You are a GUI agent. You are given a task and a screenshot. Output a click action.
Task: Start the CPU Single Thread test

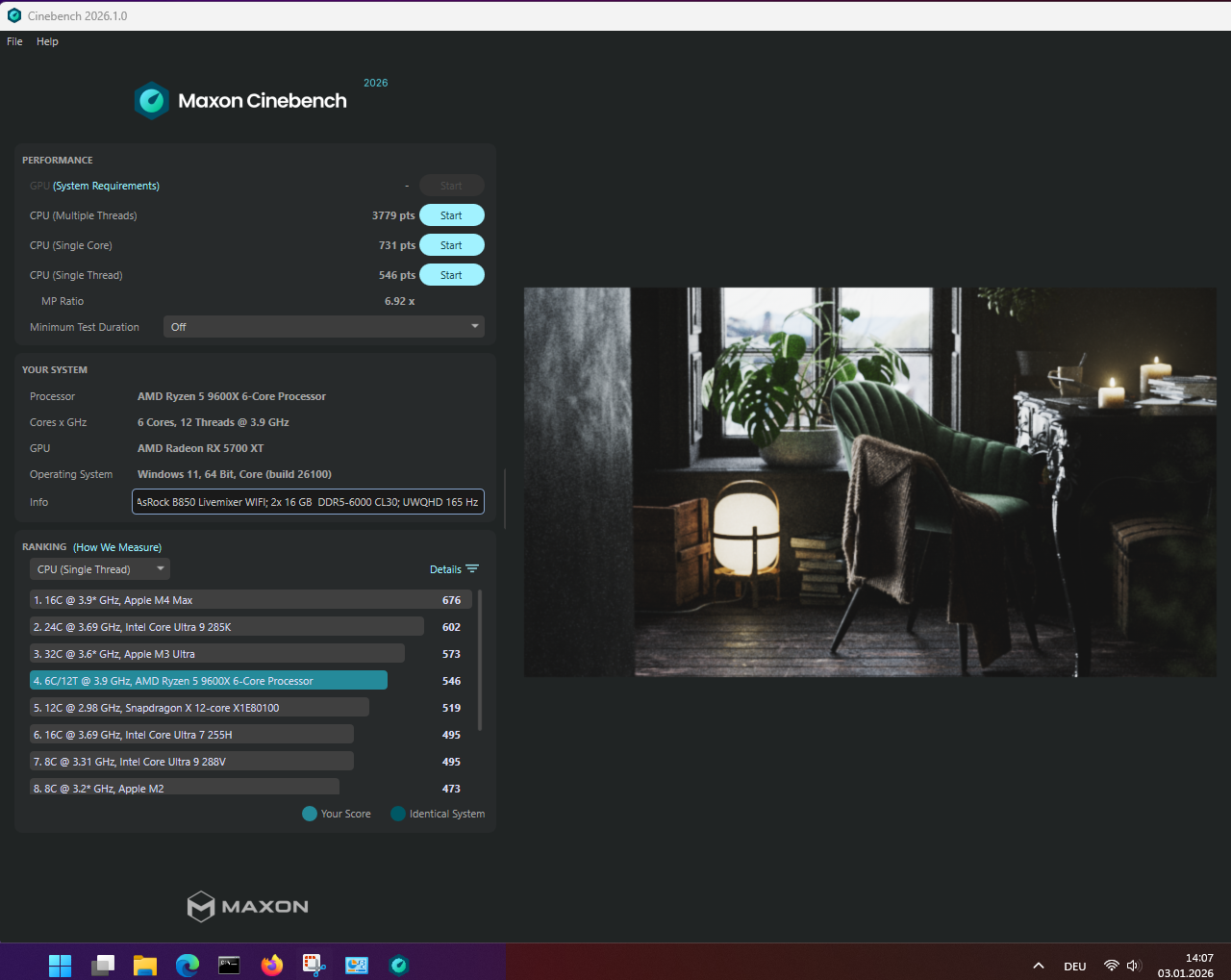pyautogui.click(x=451, y=275)
